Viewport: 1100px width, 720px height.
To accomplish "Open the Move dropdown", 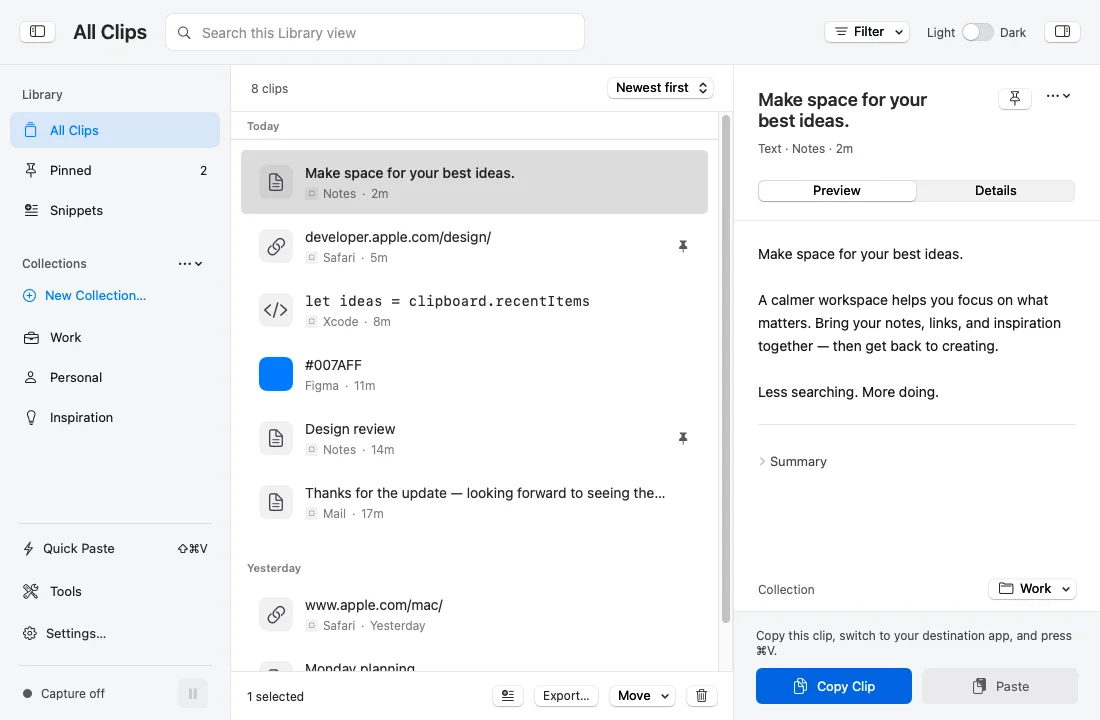I will [642, 695].
